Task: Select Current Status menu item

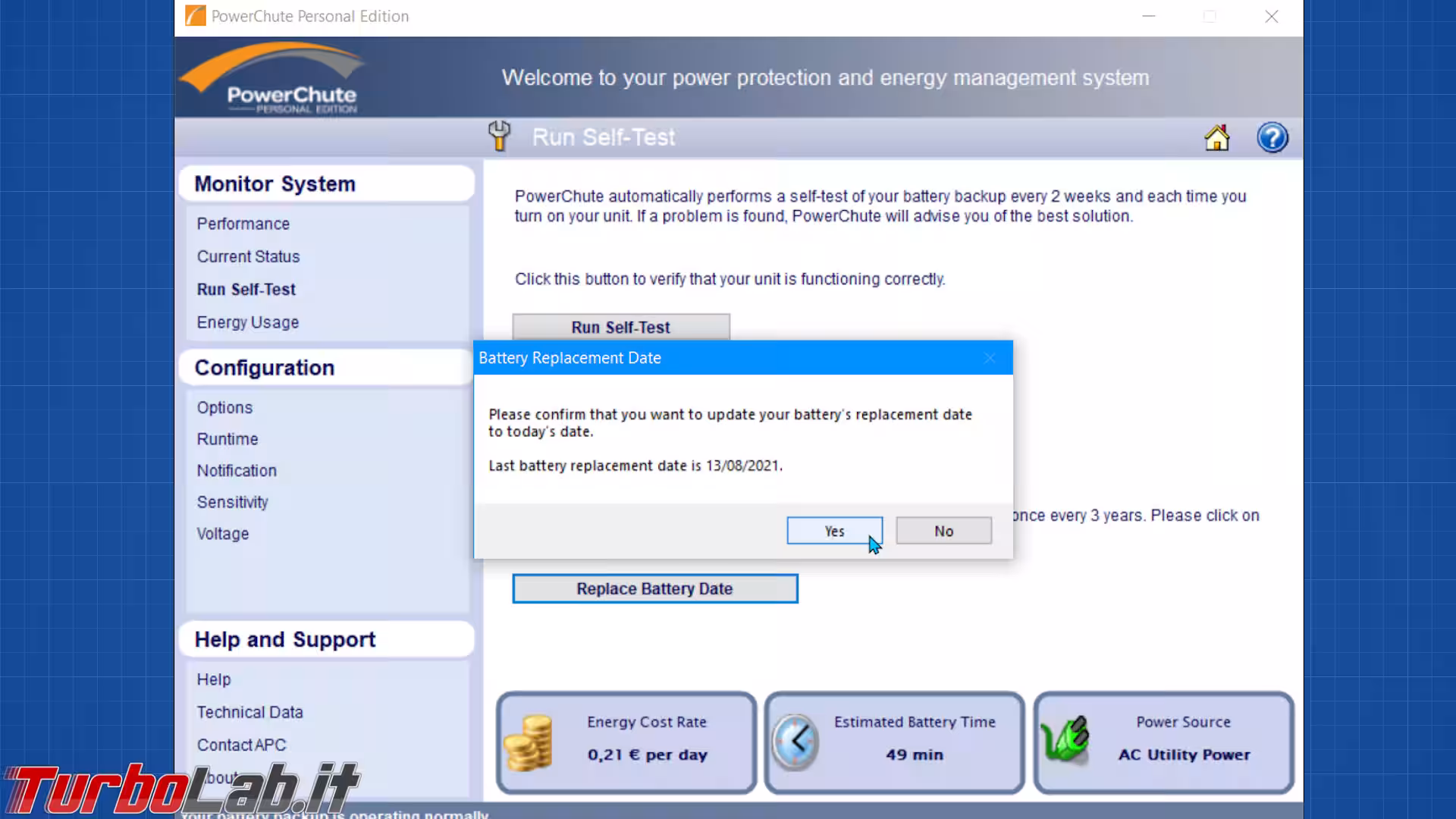Action: 248,256
